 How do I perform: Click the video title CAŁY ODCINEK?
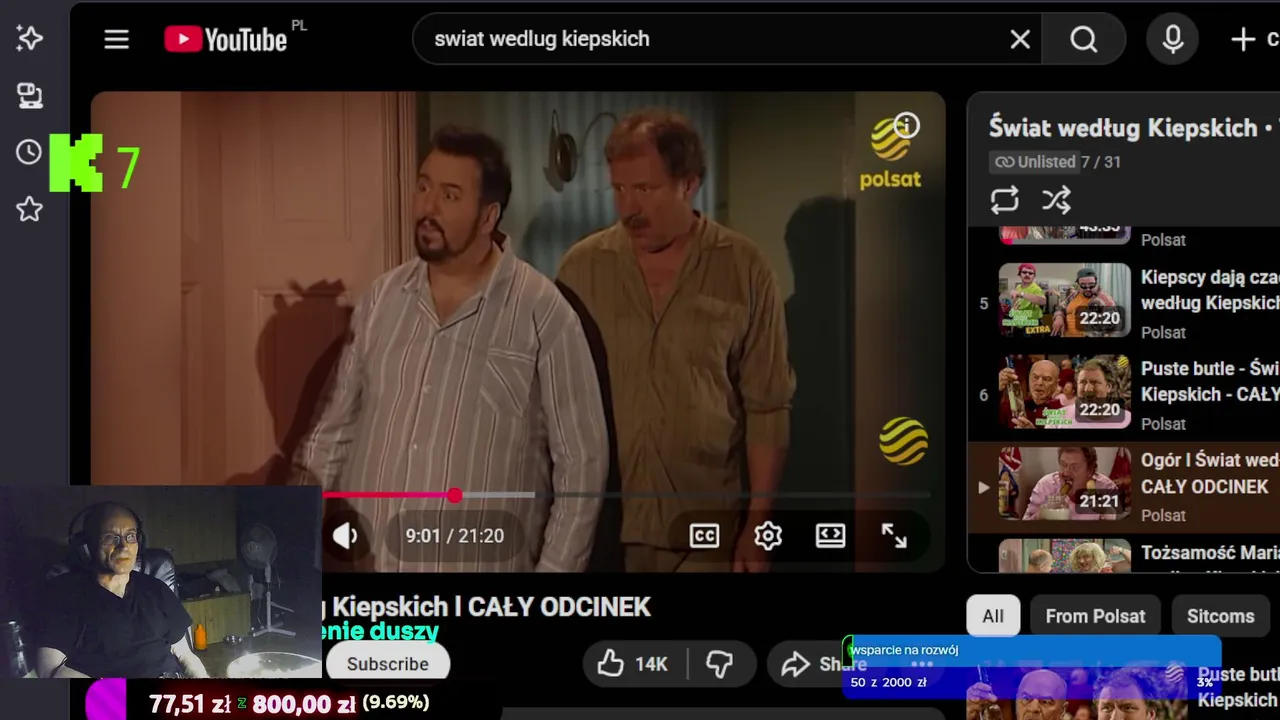click(559, 607)
